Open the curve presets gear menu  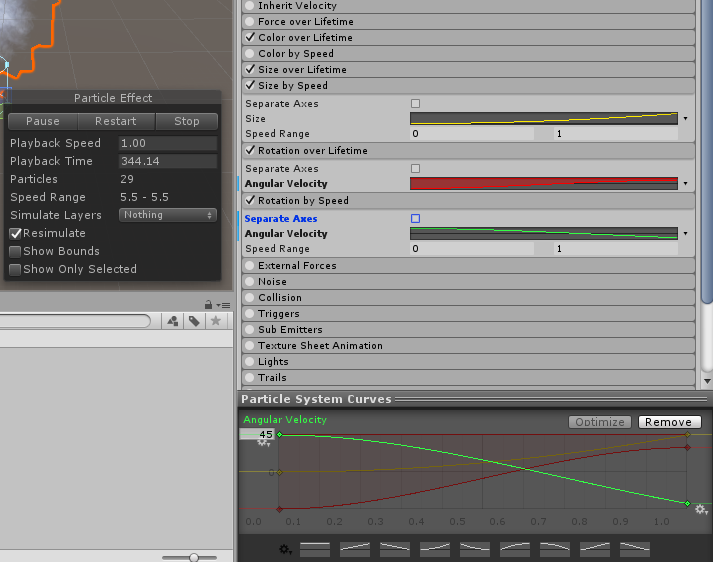[x=285, y=549]
